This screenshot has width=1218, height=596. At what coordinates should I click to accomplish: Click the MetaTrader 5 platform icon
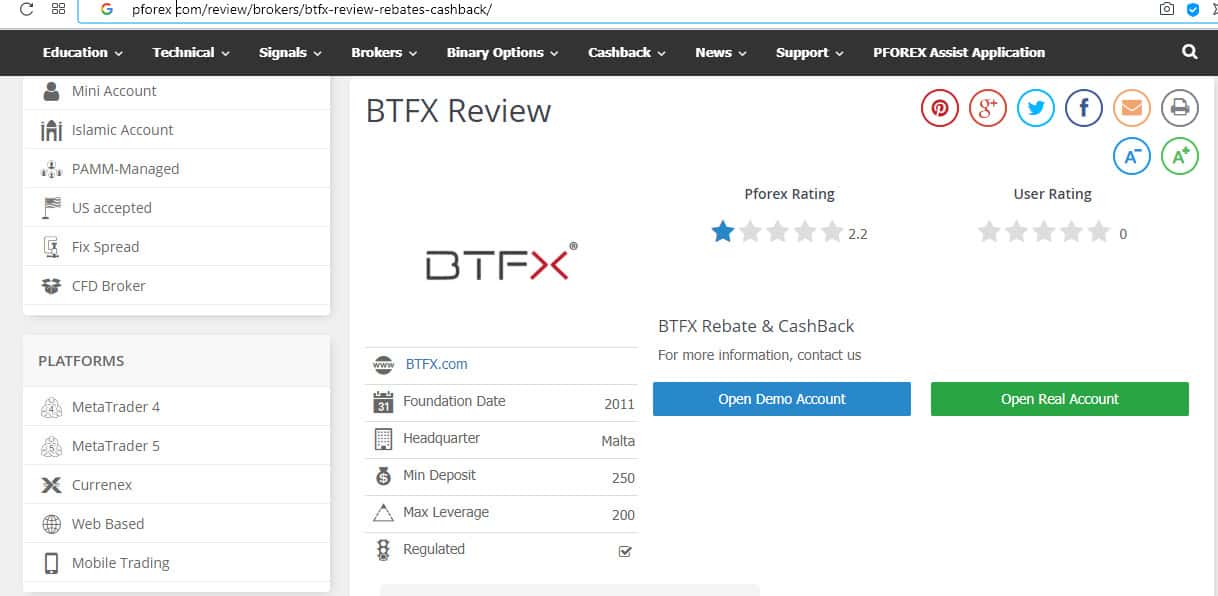coord(51,446)
